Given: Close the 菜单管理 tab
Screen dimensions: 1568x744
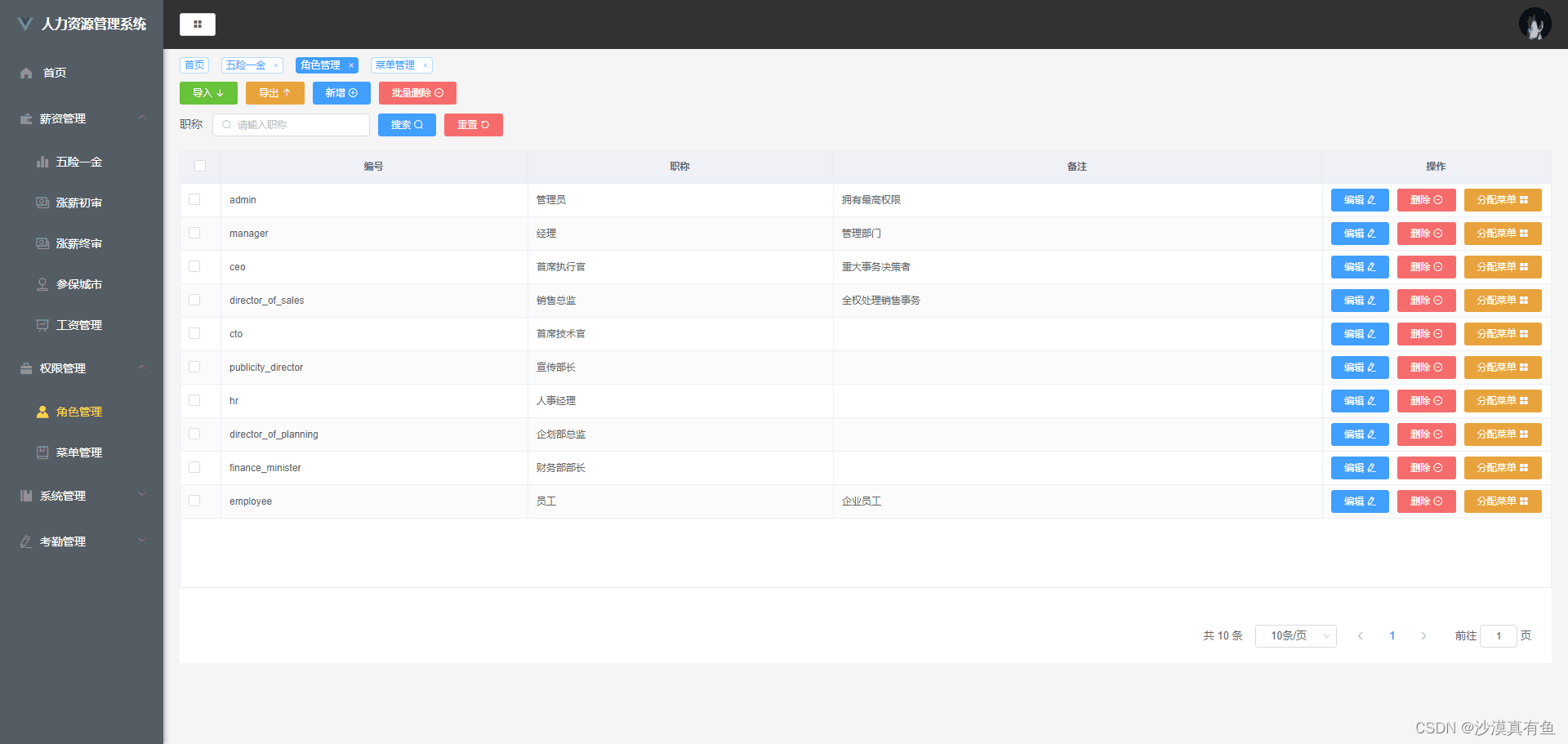Looking at the screenshot, I should pos(425,65).
